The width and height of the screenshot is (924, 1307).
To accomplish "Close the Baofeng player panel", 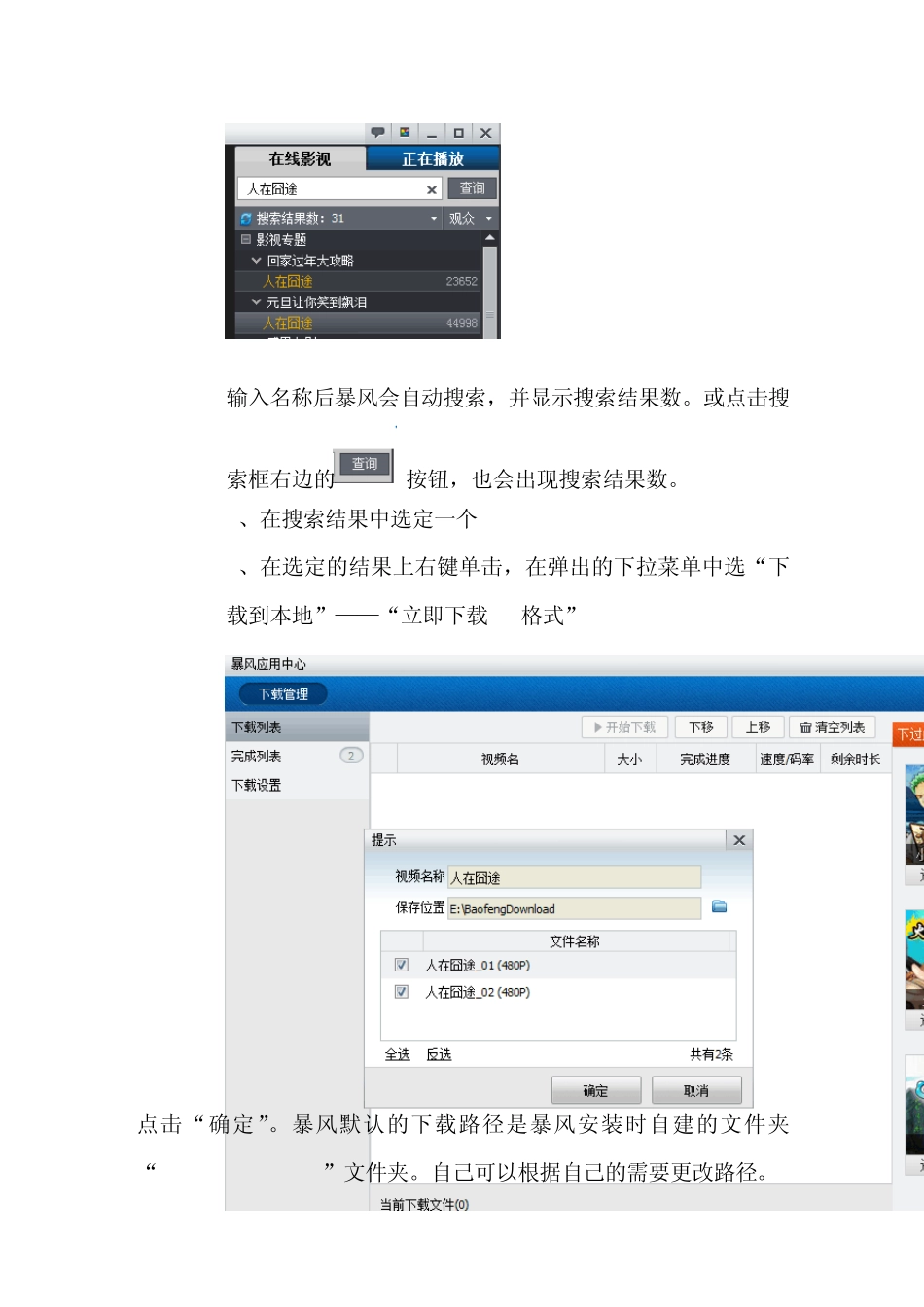I will (x=485, y=133).
